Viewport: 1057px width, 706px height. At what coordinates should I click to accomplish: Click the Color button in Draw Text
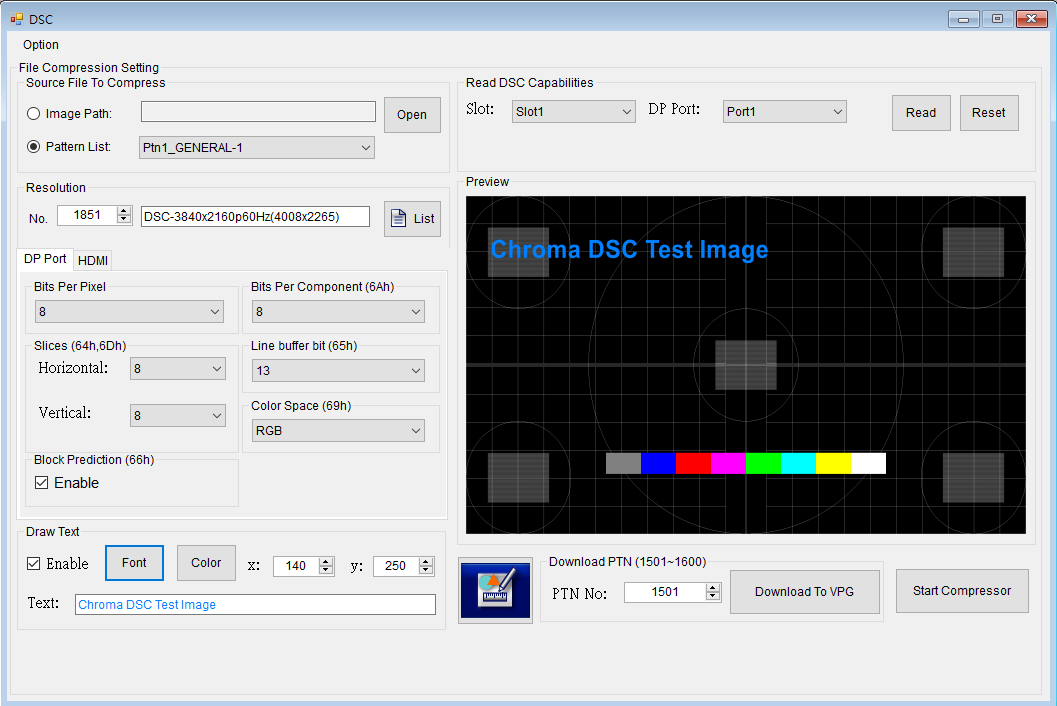pyautogui.click(x=206, y=562)
